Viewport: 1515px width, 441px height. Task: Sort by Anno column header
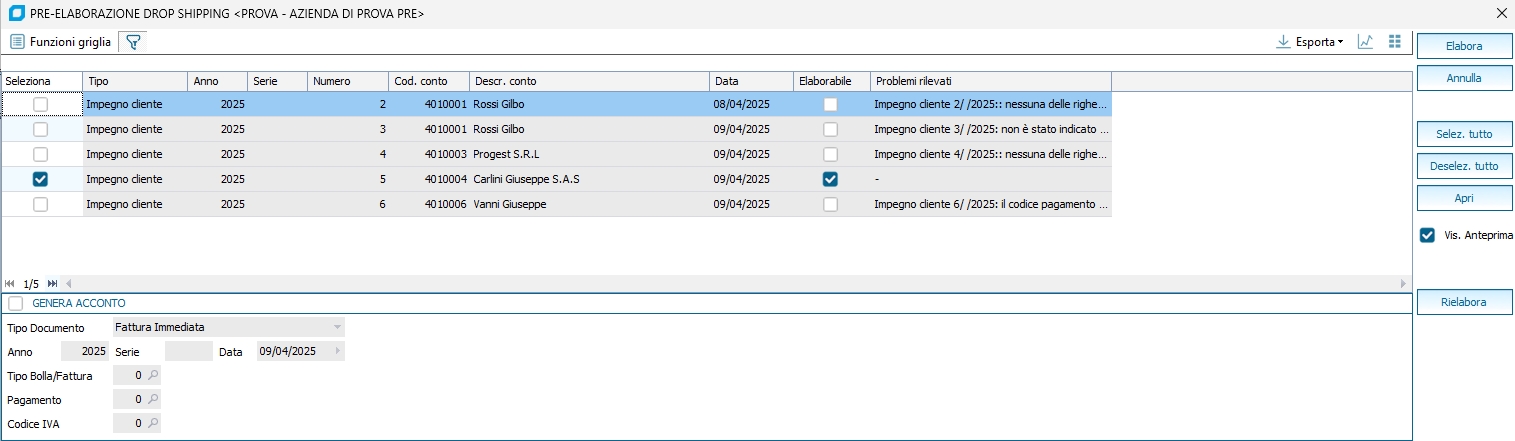[x=218, y=81]
